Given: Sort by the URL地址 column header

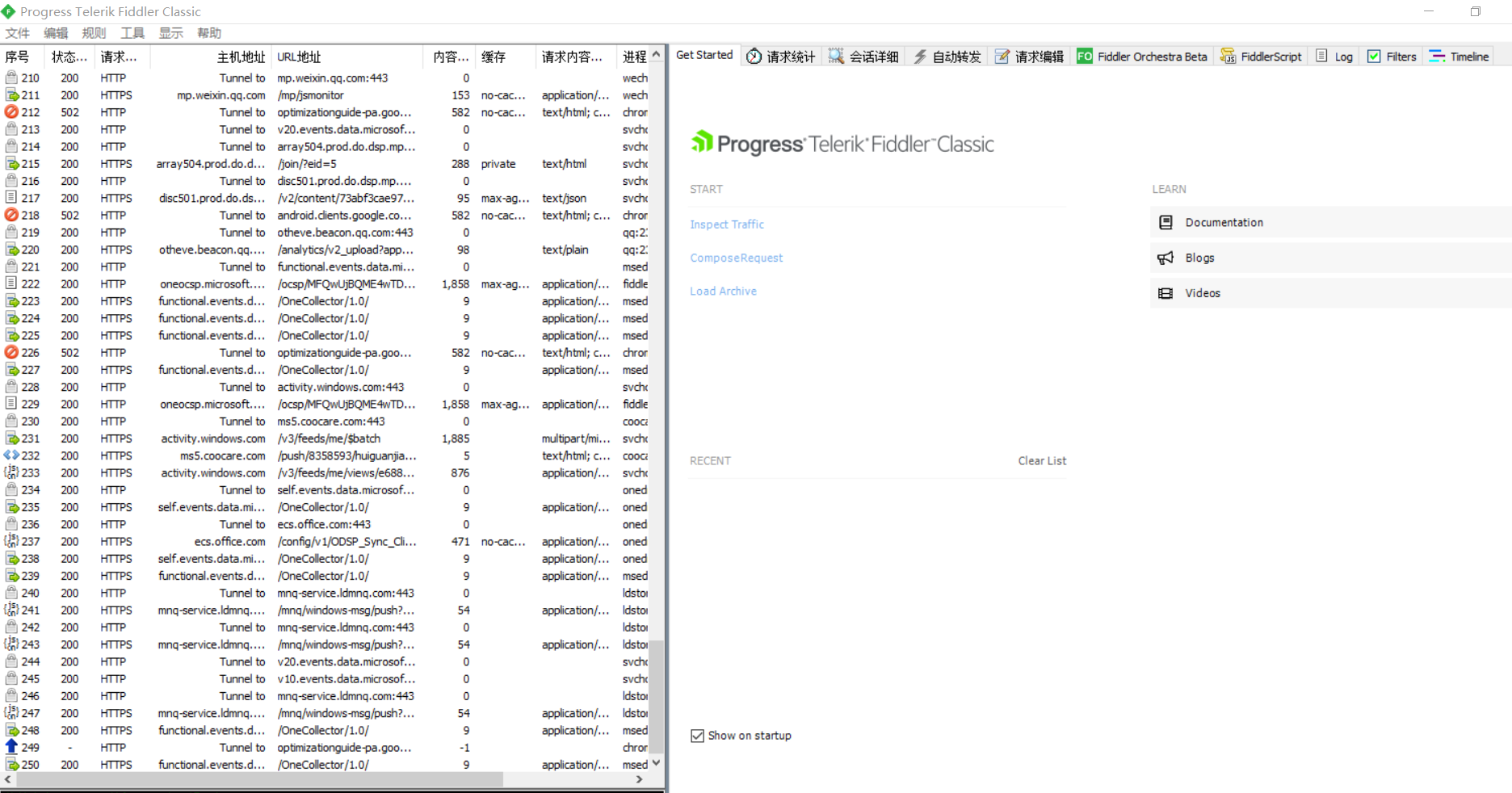Looking at the screenshot, I should [346, 57].
